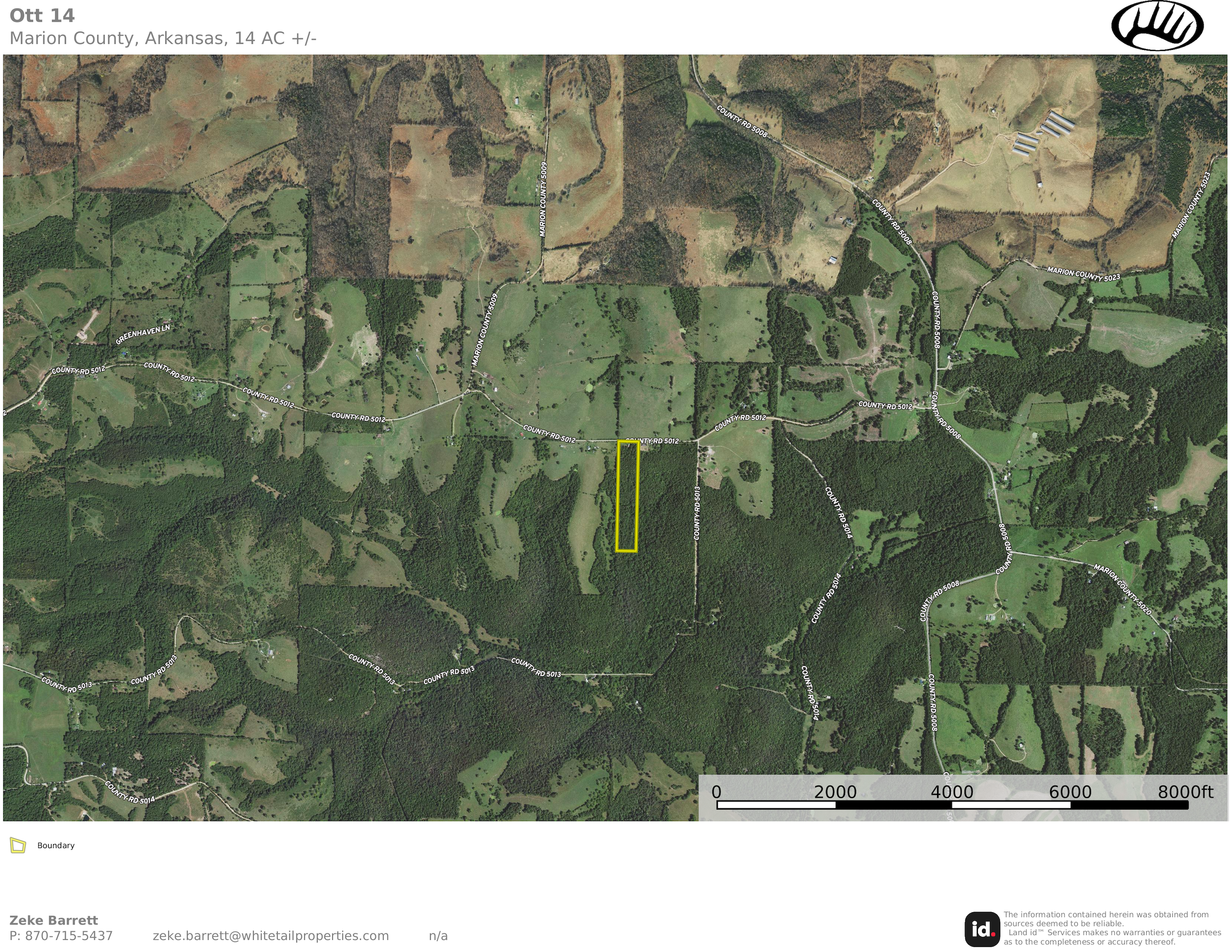The image size is (1232, 952).
Task: Click the vertical County Rd 5013 label
Action: coord(697,513)
